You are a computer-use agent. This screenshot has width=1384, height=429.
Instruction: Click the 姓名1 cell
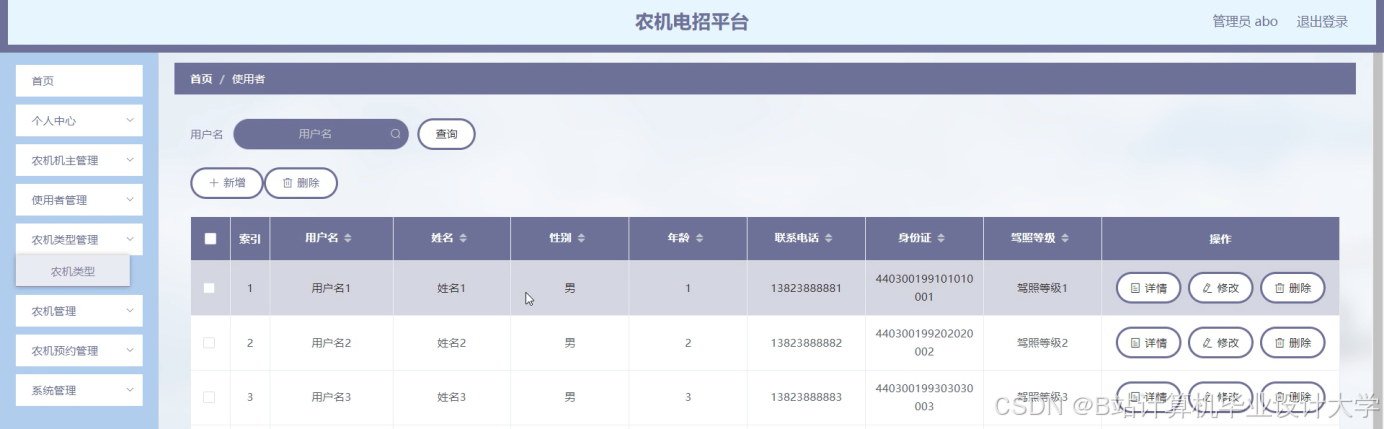coord(452,288)
